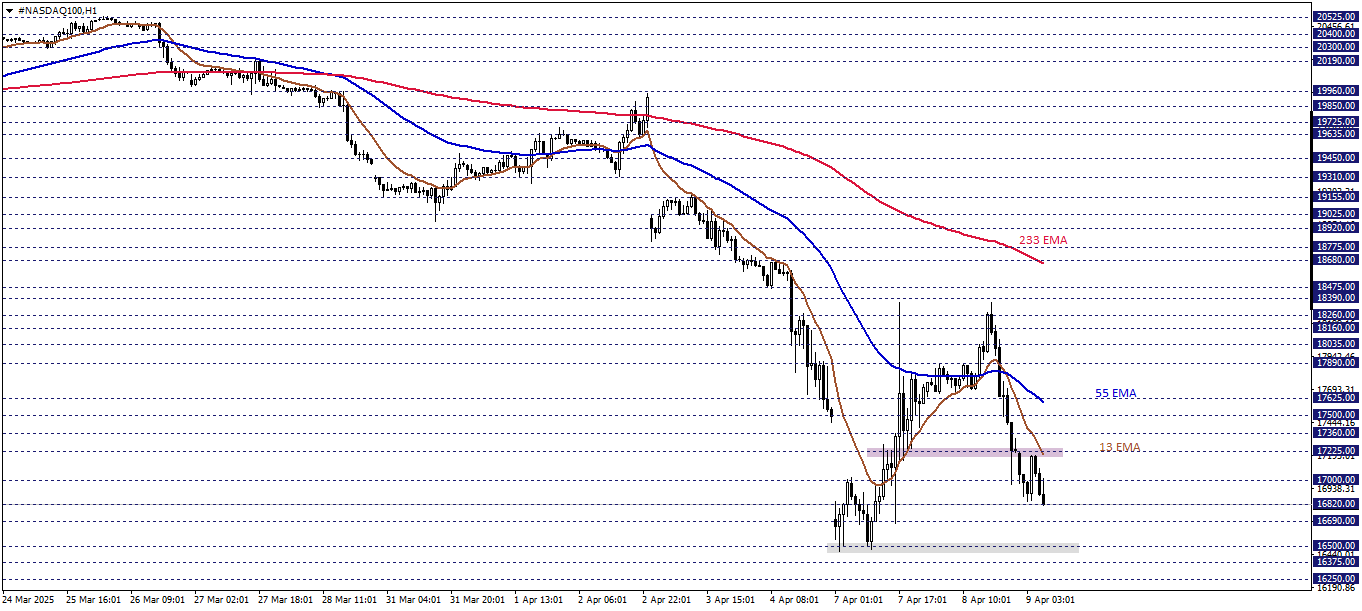Click the 18260.00 price level label
The image size is (1362, 611).
[1337, 315]
